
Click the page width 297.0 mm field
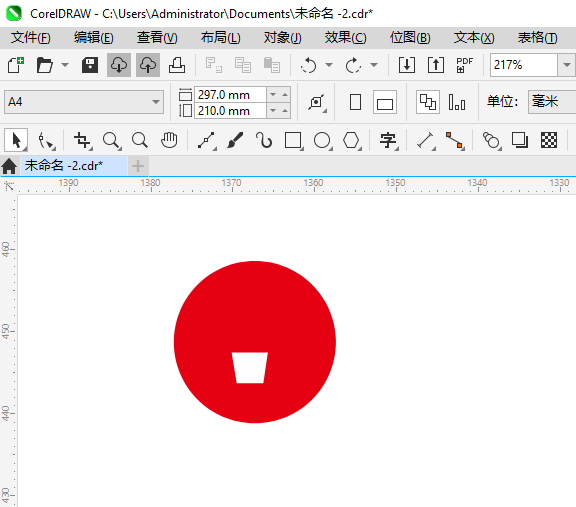[230, 95]
